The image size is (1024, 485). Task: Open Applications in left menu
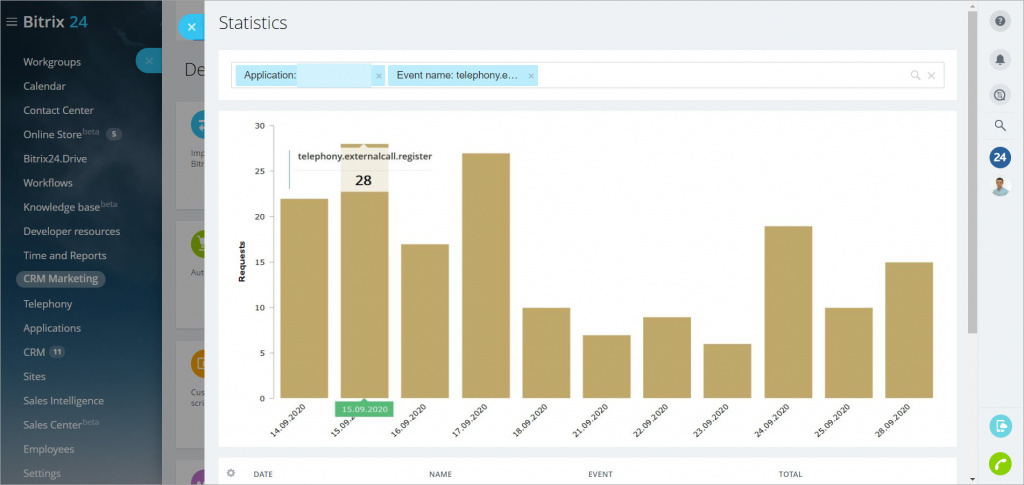click(x=52, y=328)
